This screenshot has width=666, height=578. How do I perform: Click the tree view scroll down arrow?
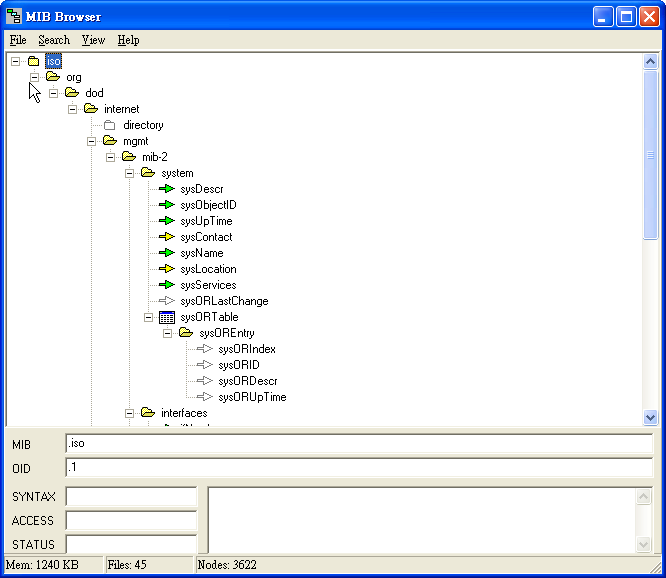650,417
